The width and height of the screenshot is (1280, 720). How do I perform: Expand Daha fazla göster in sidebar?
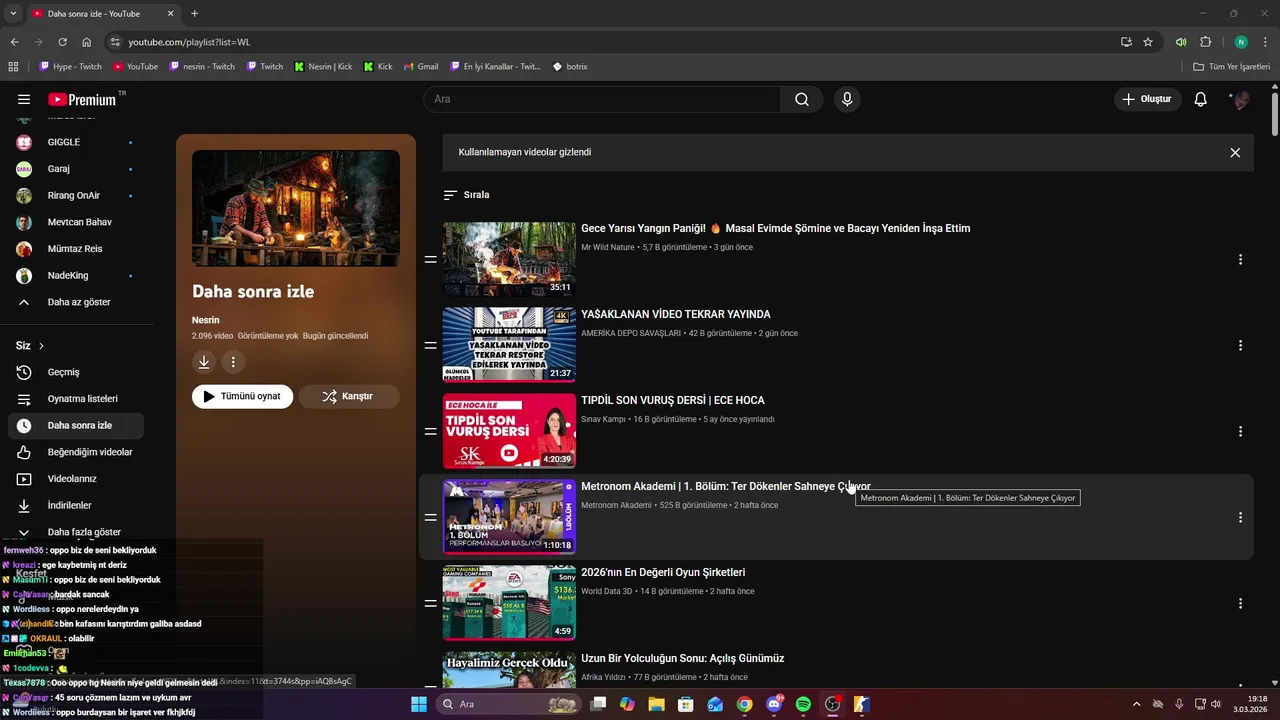78,532
